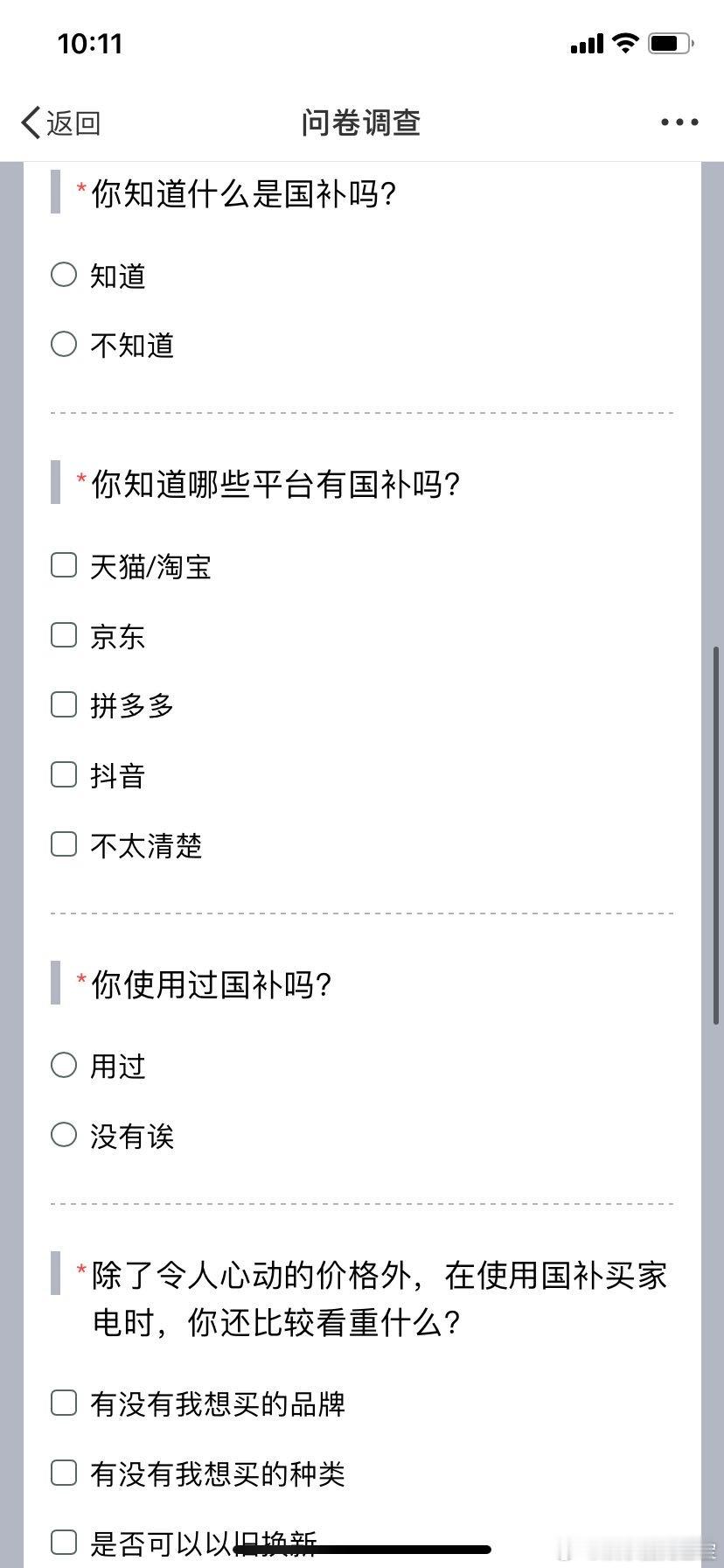Tap the back chevron icon
The width and height of the screenshot is (724, 1568).
click(31, 123)
